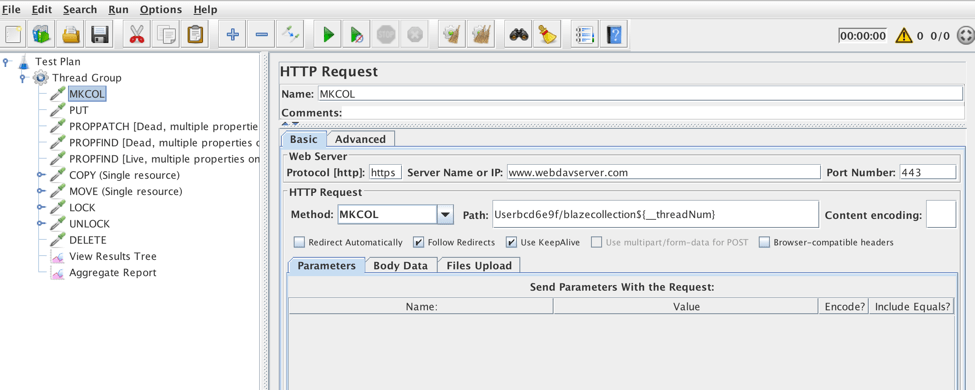975x390 pixels.
Task: Select the Basic tab
Action: click(x=303, y=139)
